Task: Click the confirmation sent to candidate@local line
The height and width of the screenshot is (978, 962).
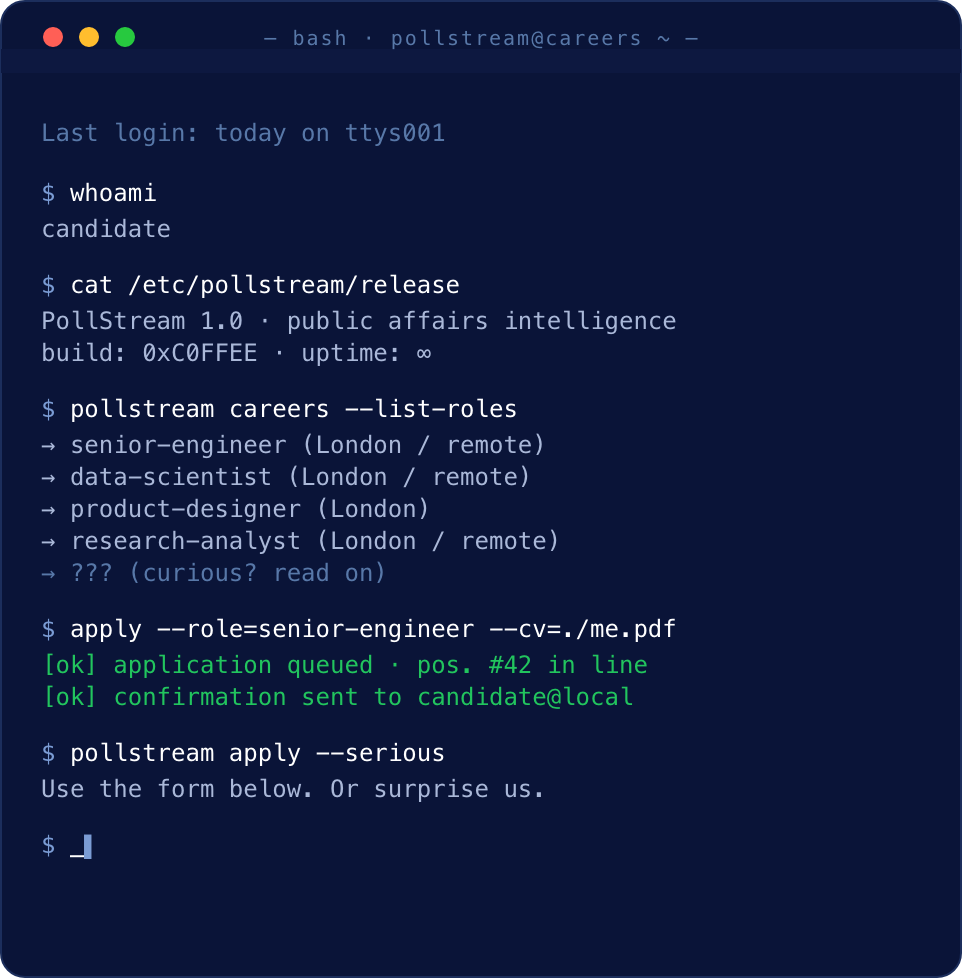Action: point(338,697)
